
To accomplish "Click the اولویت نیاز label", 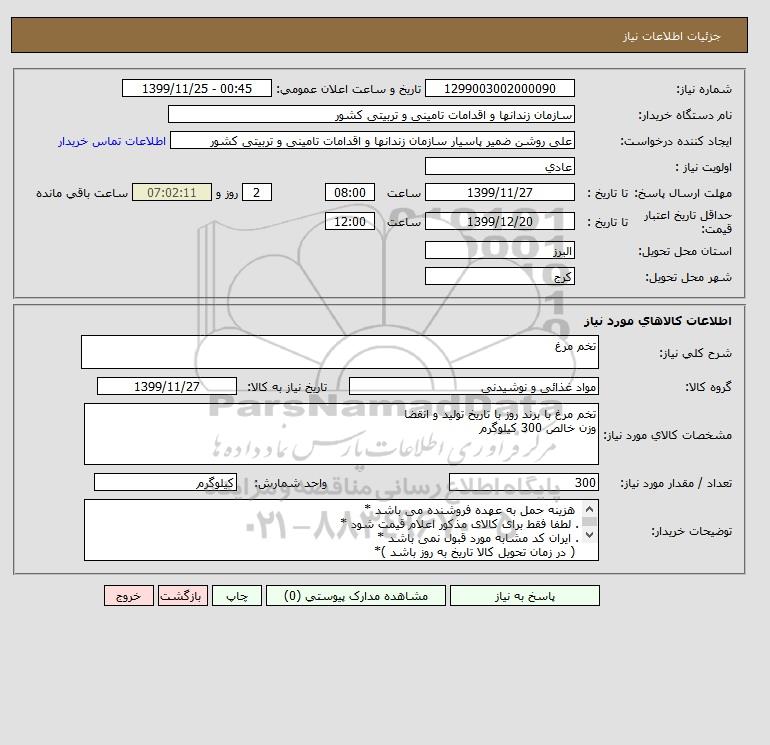I will click(x=704, y=167).
